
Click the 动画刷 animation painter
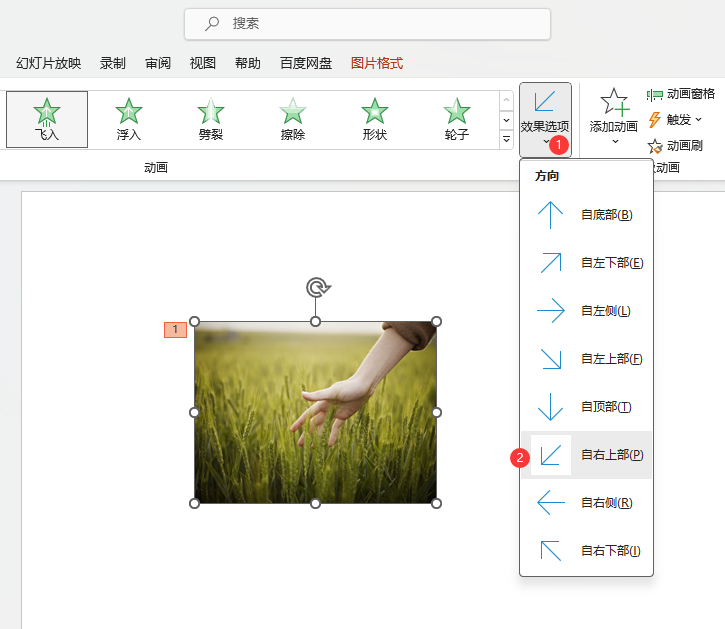pos(675,146)
